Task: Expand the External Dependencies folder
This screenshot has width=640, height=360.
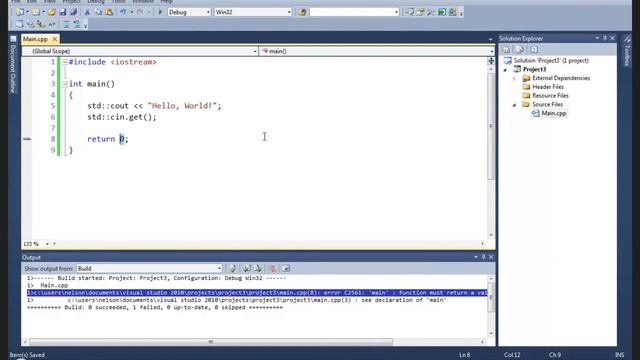Action: coord(514,78)
